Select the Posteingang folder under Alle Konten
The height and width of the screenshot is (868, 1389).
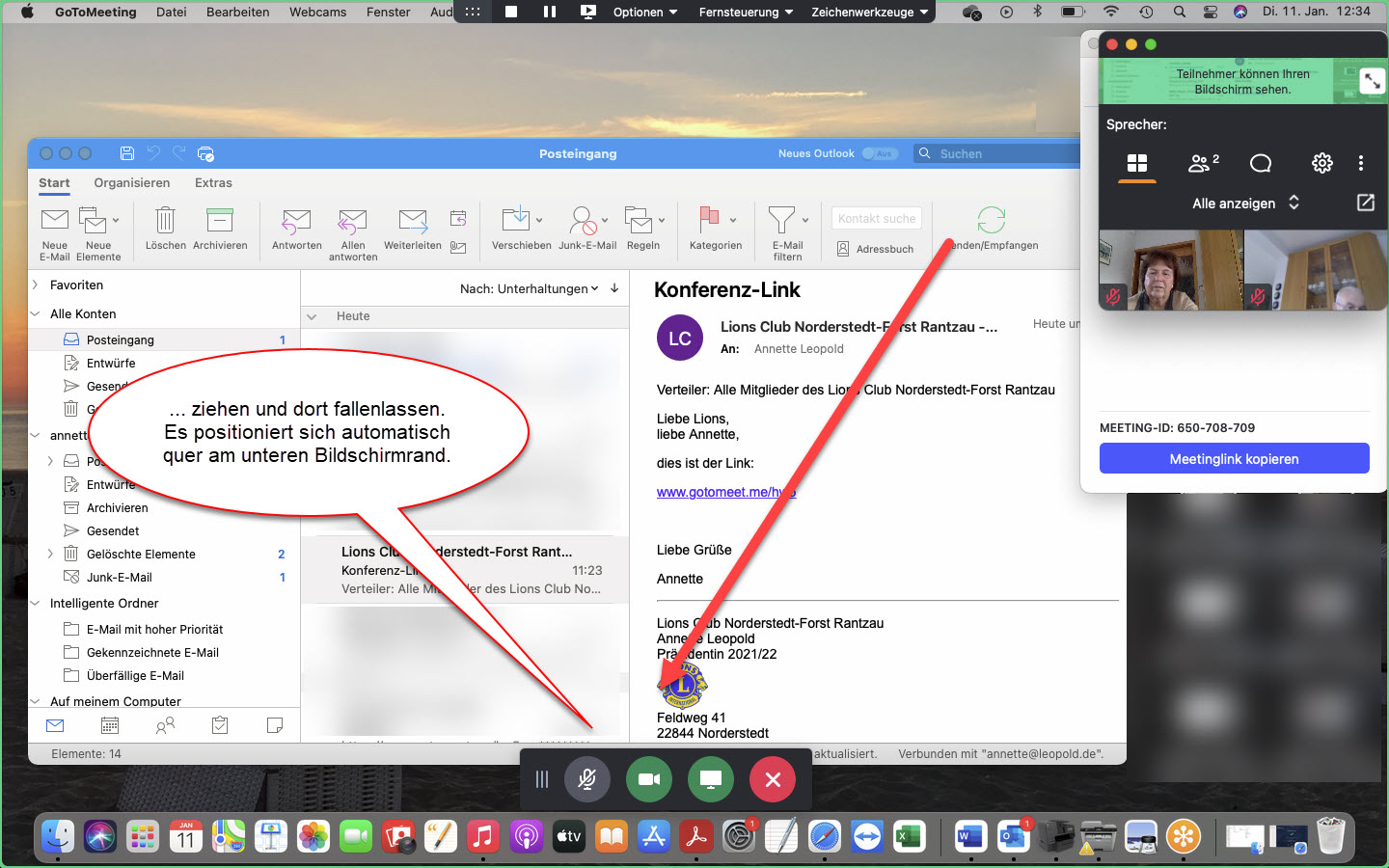tap(165, 339)
